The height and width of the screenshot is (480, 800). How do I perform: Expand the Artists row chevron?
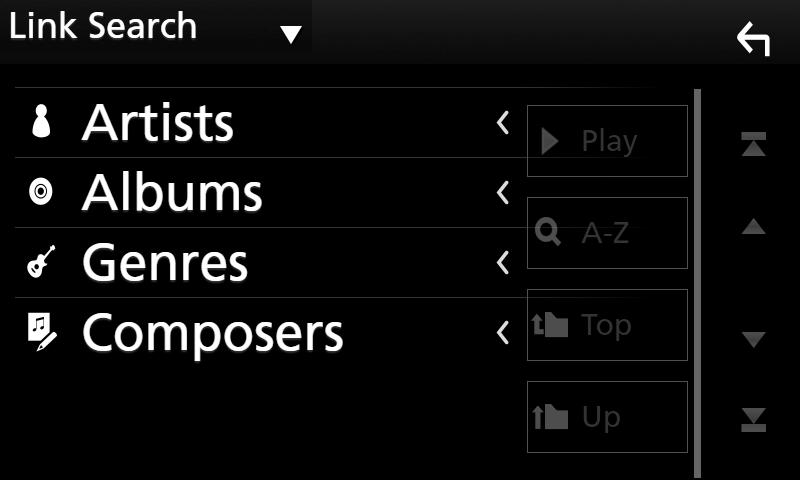pos(503,123)
